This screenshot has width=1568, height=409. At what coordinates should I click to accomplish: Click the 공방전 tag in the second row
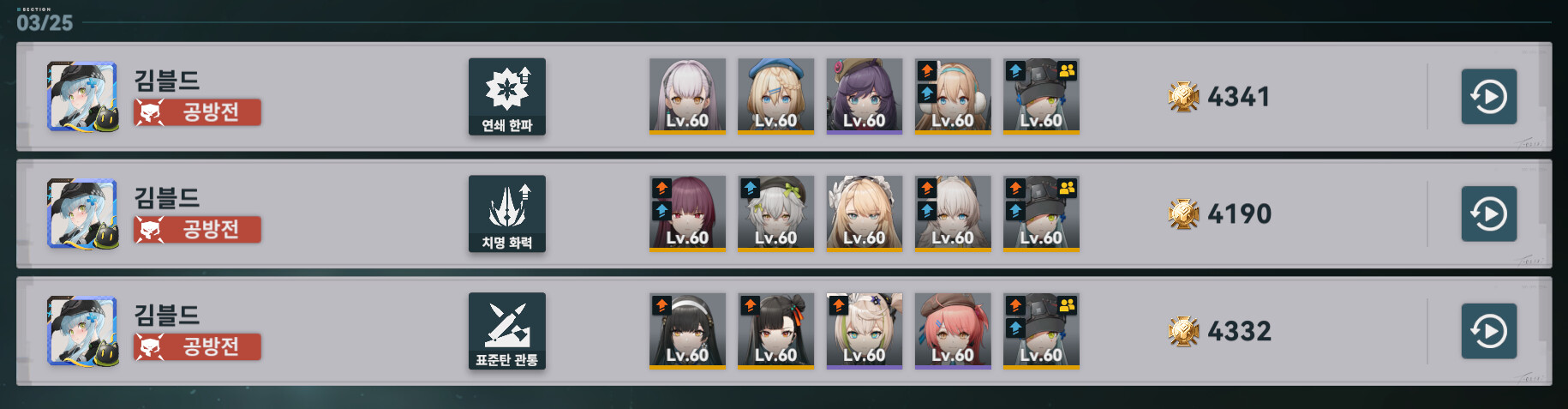pyautogui.click(x=198, y=230)
